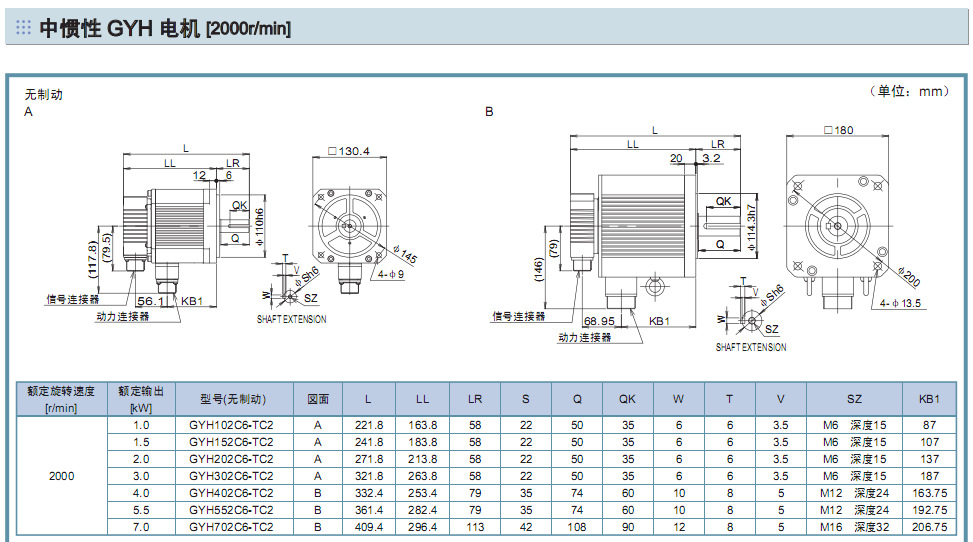973x542 pixels.
Task: Click the 271.8 L value
Action: [x=369, y=459]
